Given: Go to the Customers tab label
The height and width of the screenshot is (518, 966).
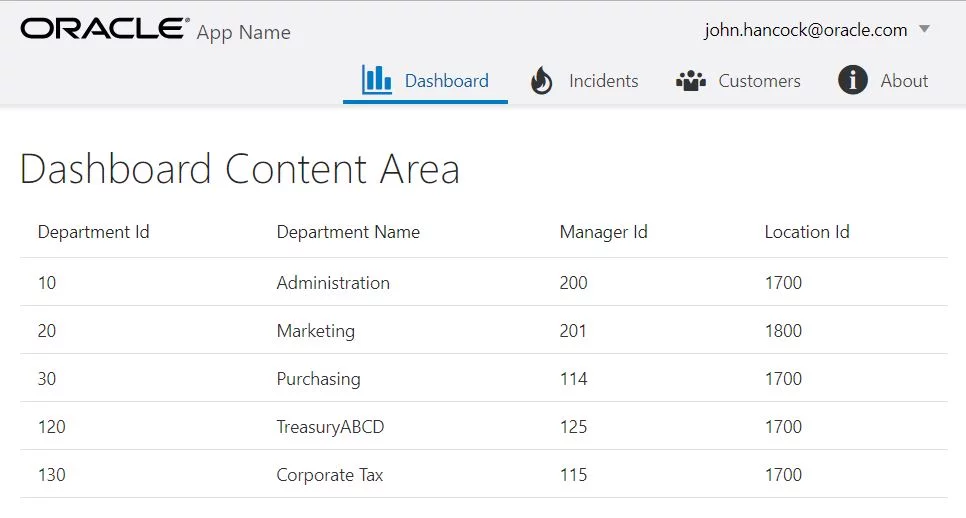Looking at the screenshot, I should pos(760,81).
